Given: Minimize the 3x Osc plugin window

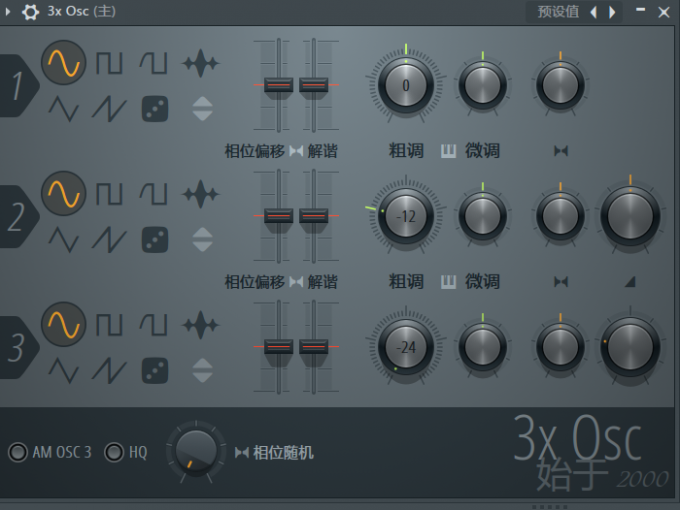Looking at the screenshot, I should pos(640,10).
